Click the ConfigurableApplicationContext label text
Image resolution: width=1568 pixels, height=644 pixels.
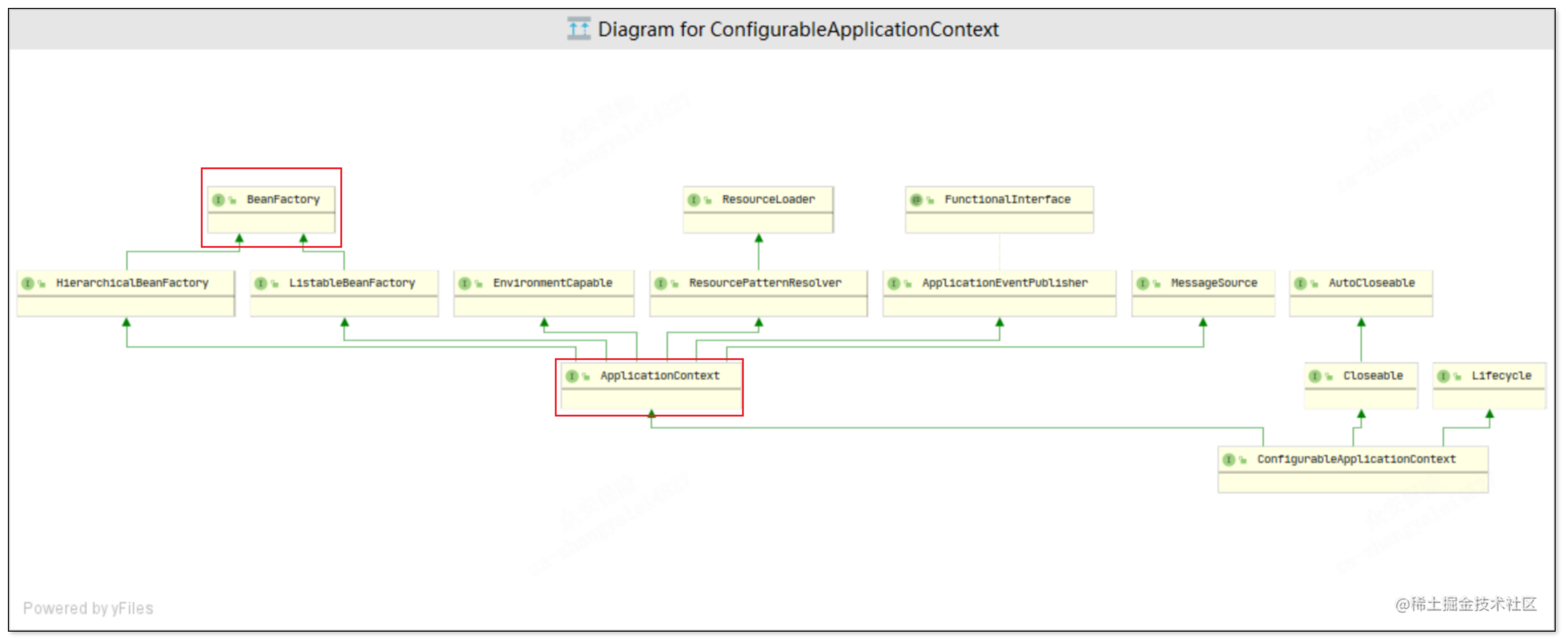(1356, 459)
